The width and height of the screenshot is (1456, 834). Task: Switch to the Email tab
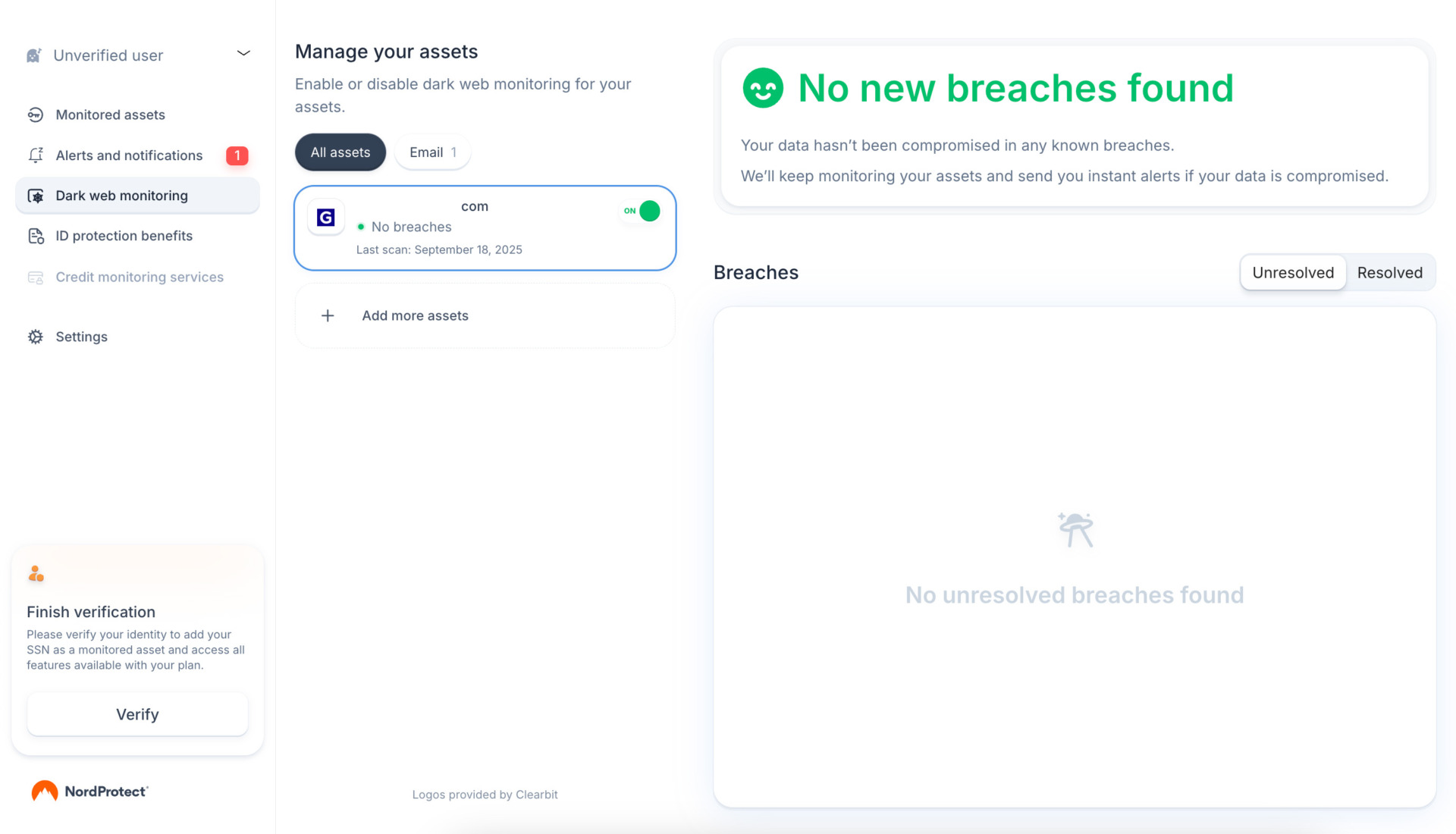point(432,152)
